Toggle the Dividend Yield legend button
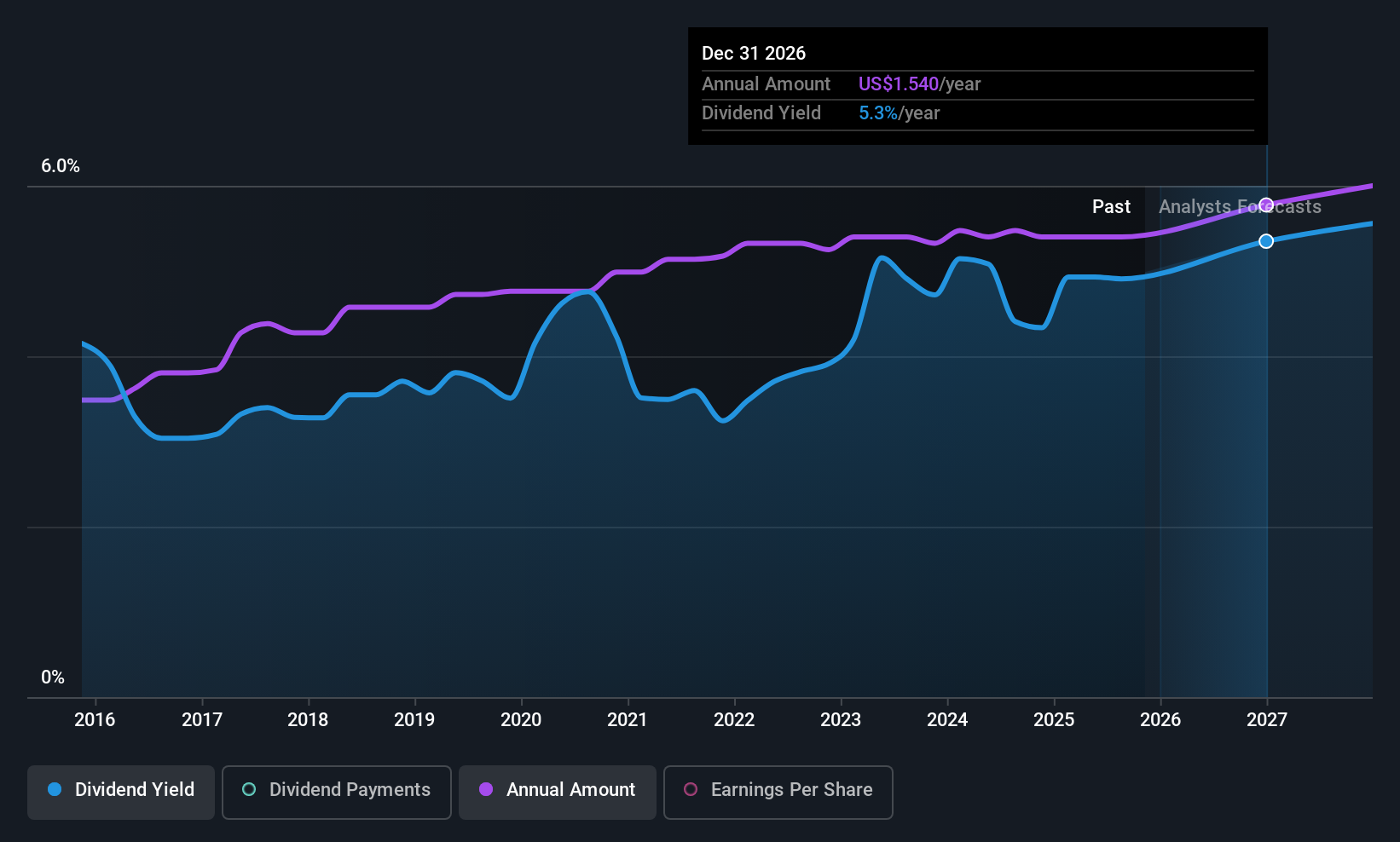 coord(121,792)
